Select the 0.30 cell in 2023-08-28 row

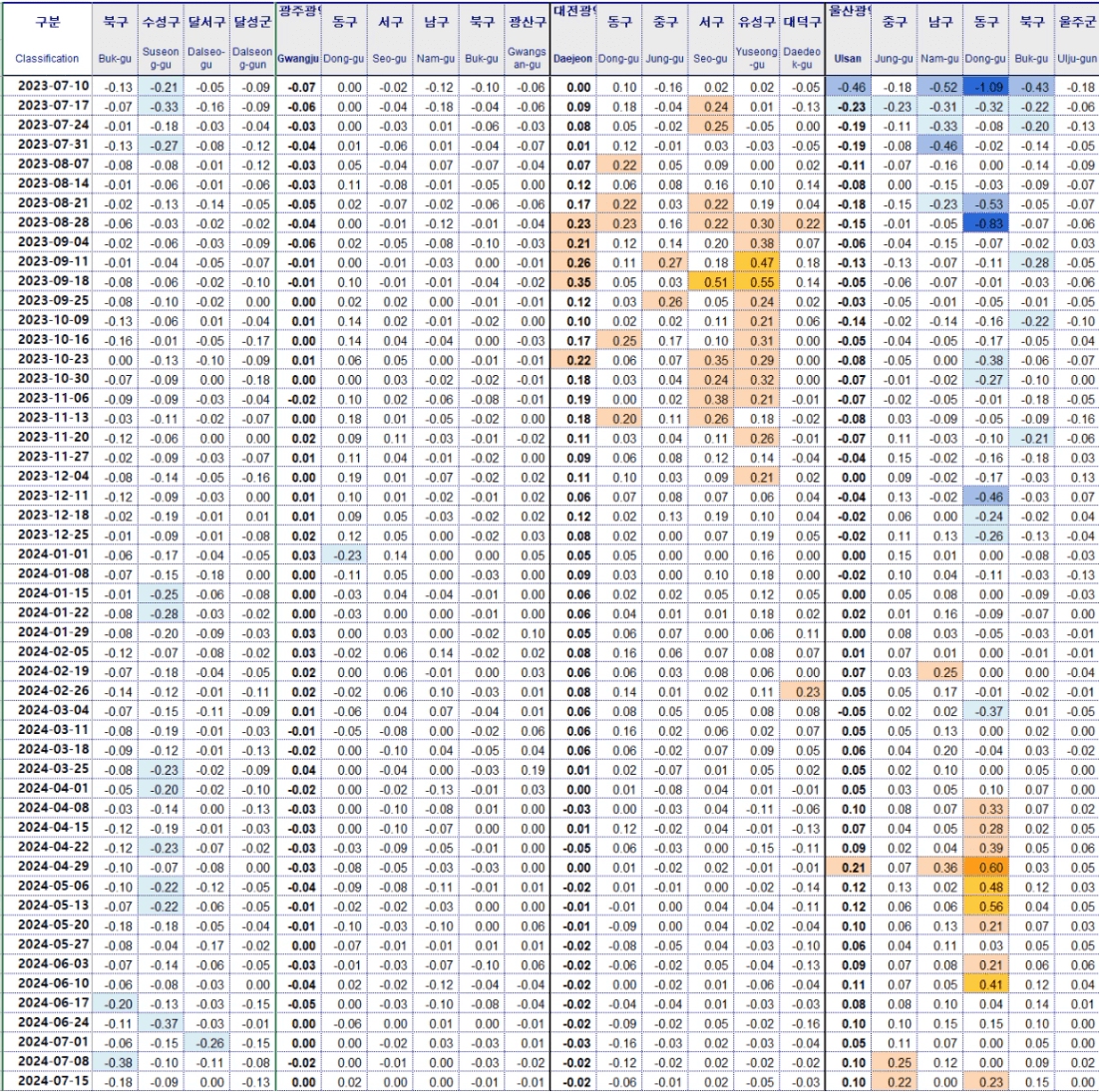coord(757,223)
